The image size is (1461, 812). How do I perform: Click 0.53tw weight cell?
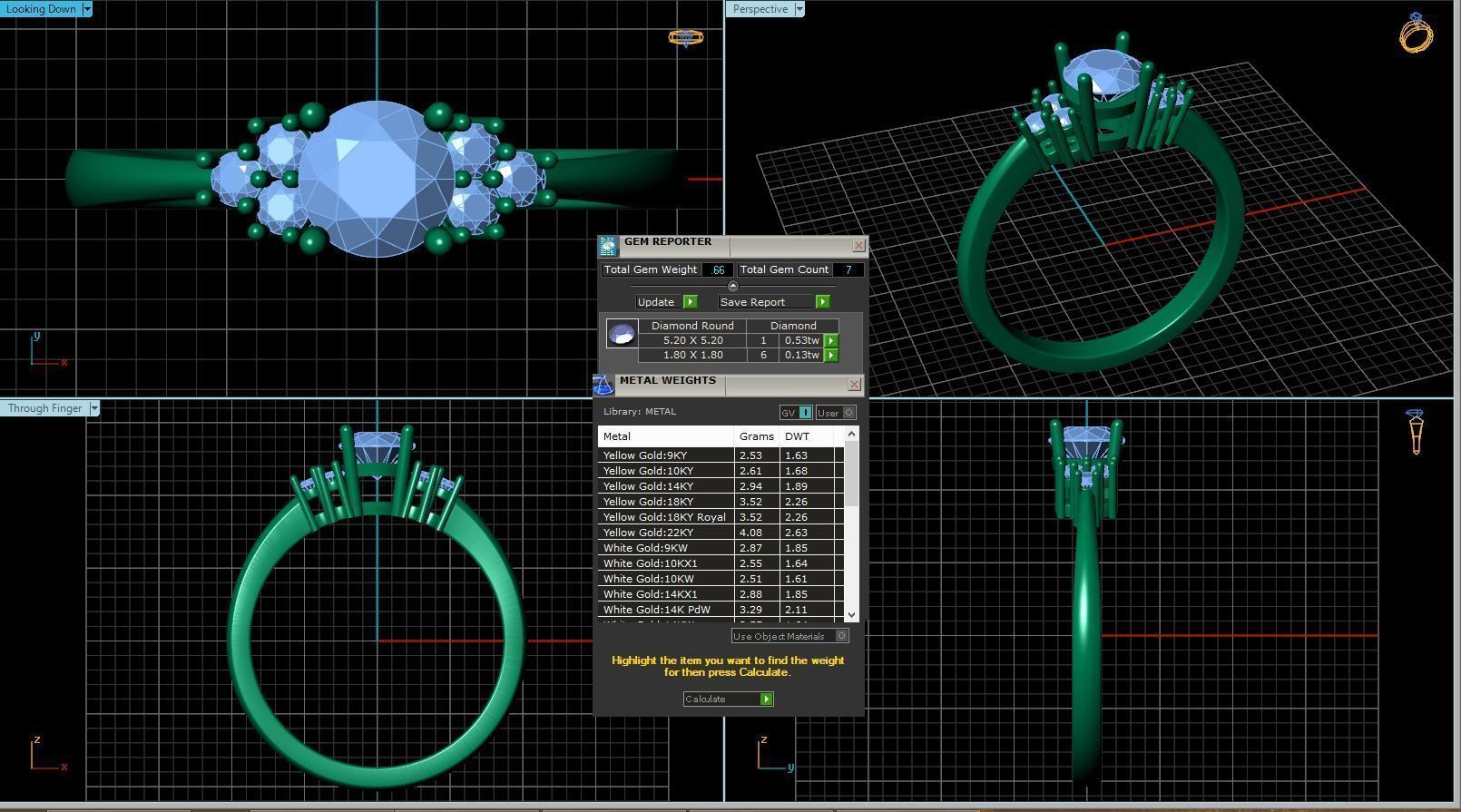pyautogui.click(x=801, y=340)
